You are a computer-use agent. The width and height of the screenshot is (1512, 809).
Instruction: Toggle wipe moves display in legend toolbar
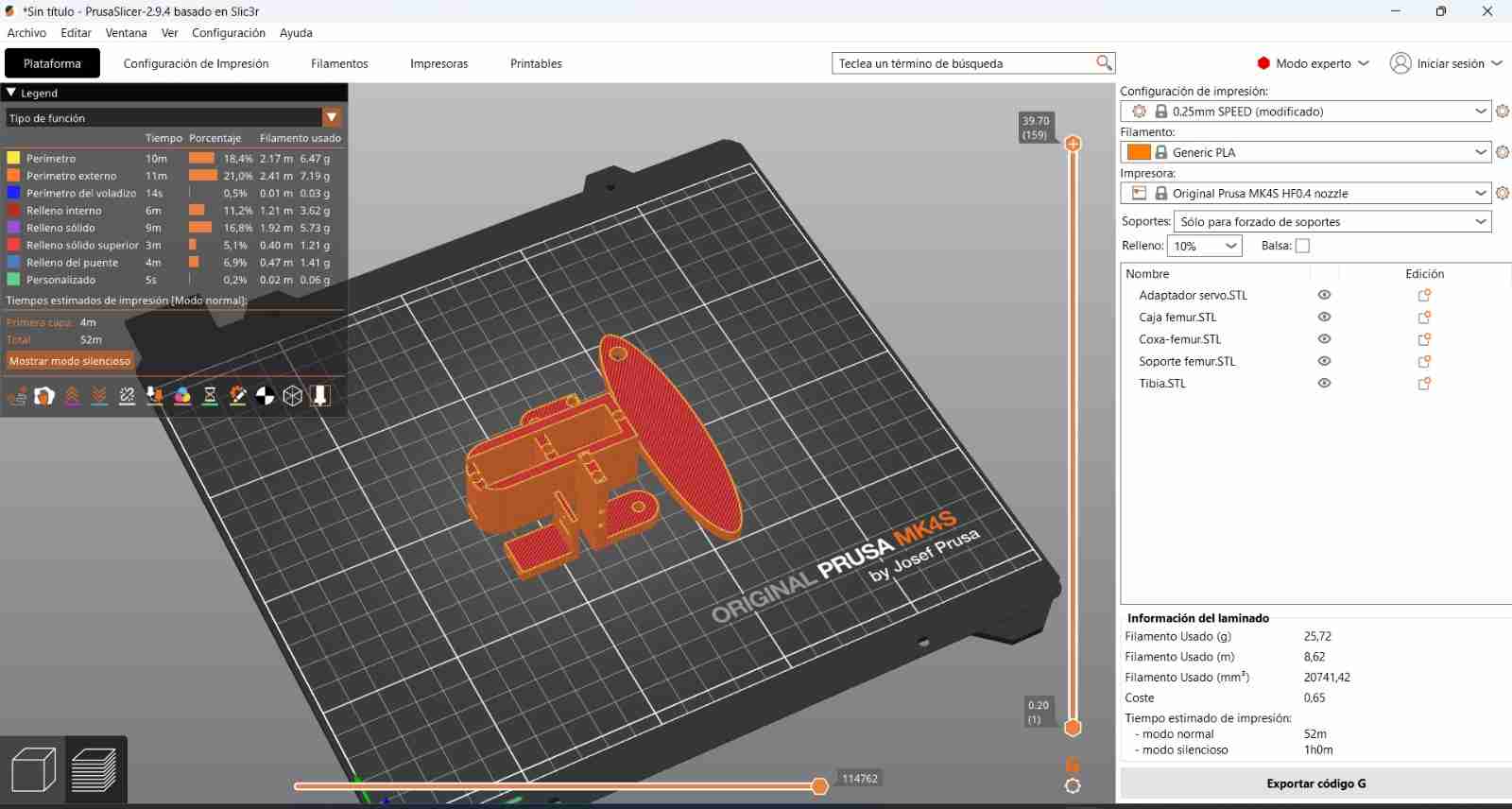pos(44,396)
